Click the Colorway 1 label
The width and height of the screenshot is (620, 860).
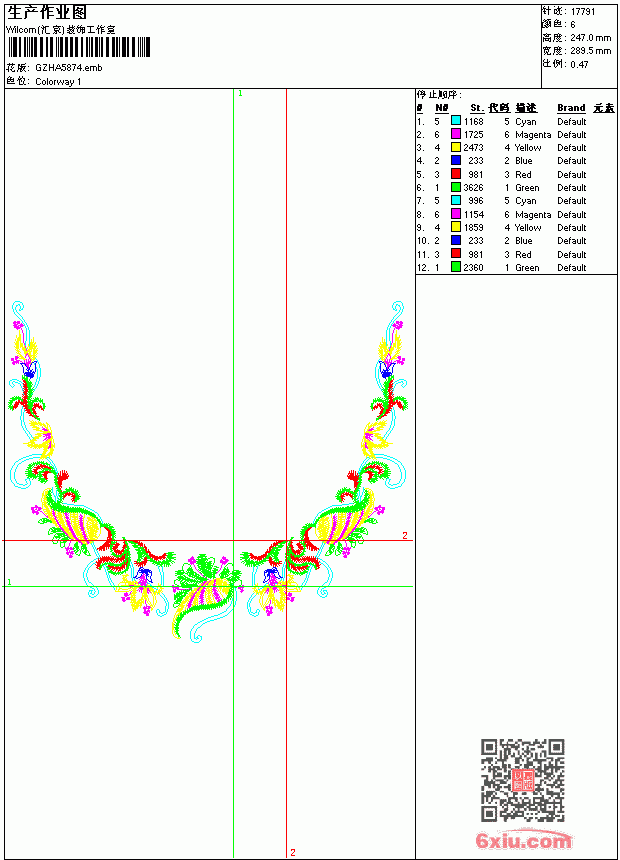[x=58, y=82]
